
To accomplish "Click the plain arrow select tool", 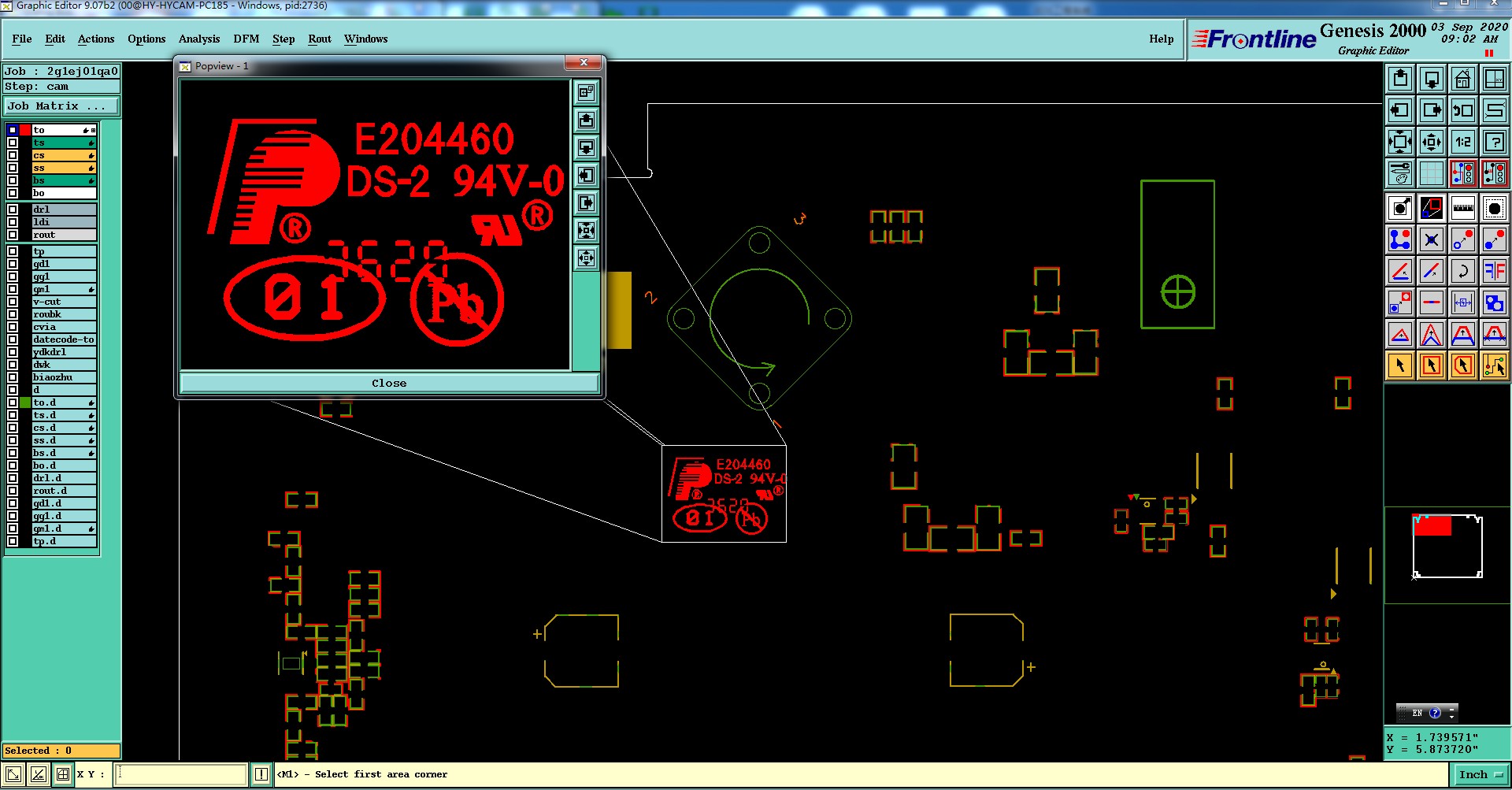I will coord(1400,365).
